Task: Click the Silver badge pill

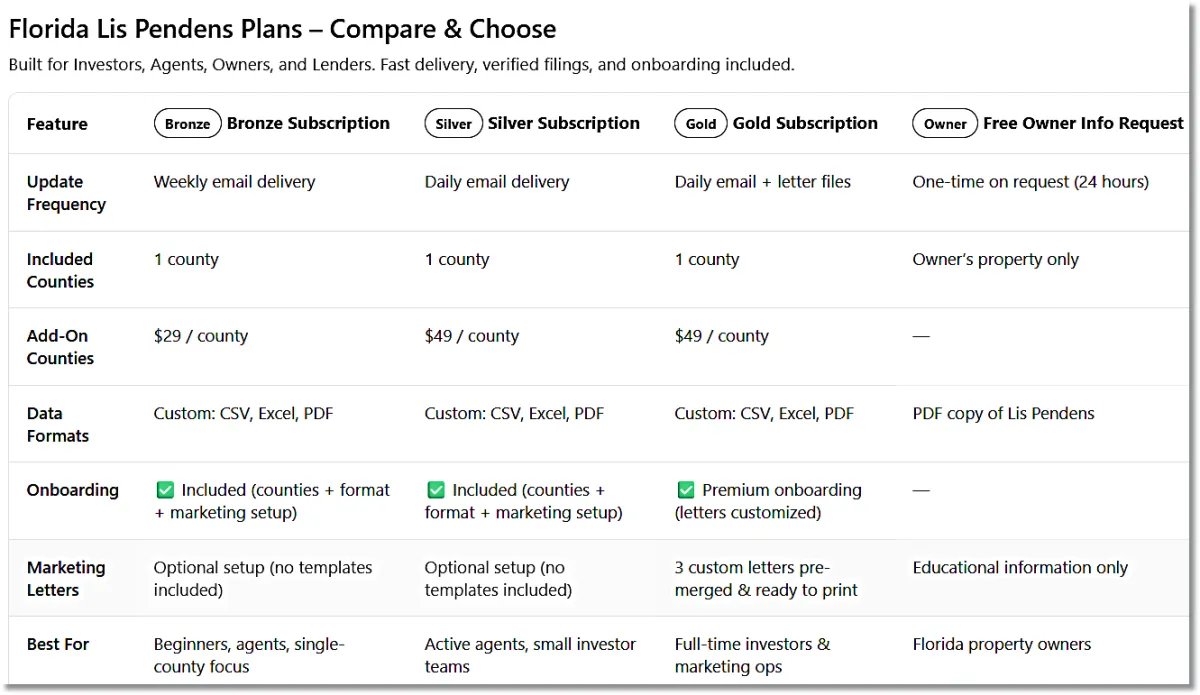Action: pyautogui.click(x=453, y=124)
